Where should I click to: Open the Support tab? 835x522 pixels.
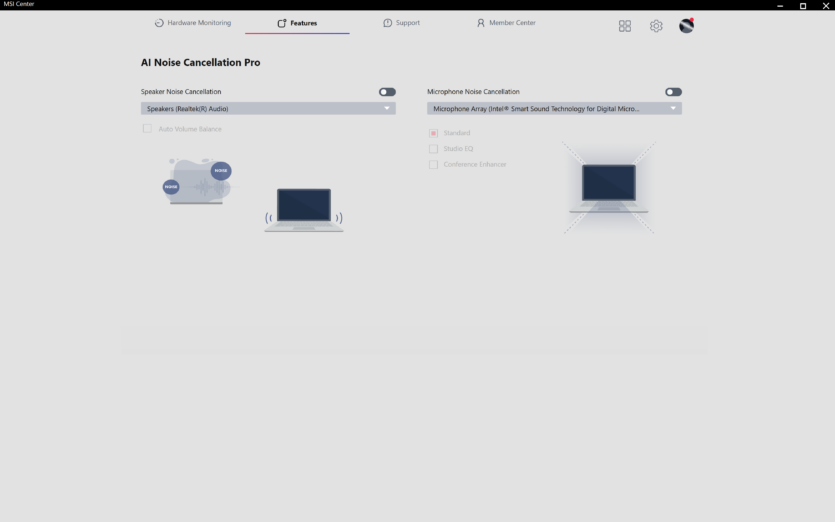[x=402, y=23]
